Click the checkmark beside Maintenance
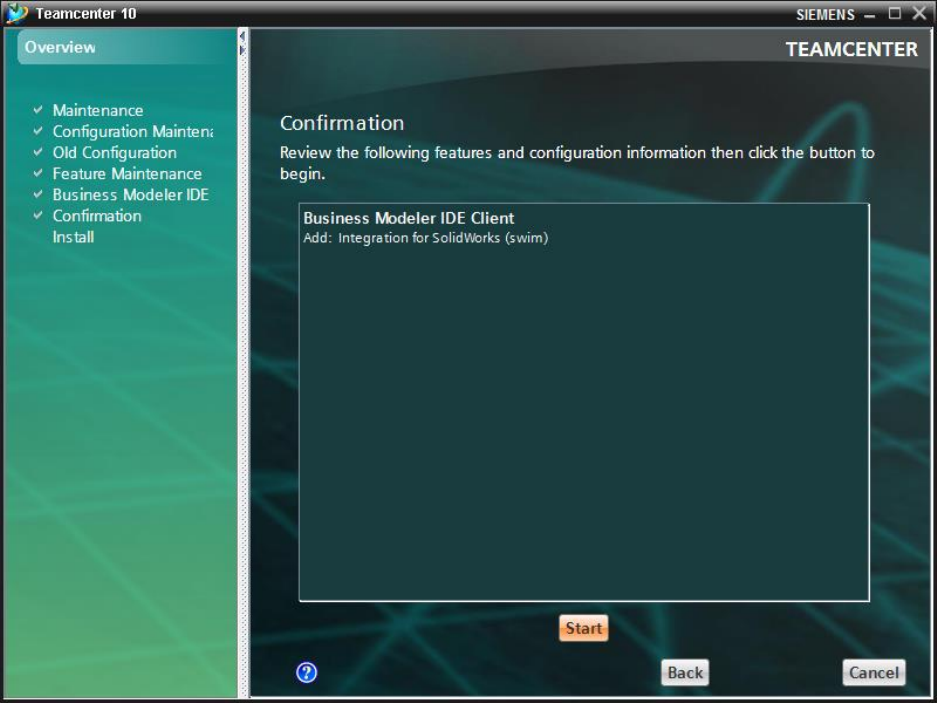 tap(38, 110)
